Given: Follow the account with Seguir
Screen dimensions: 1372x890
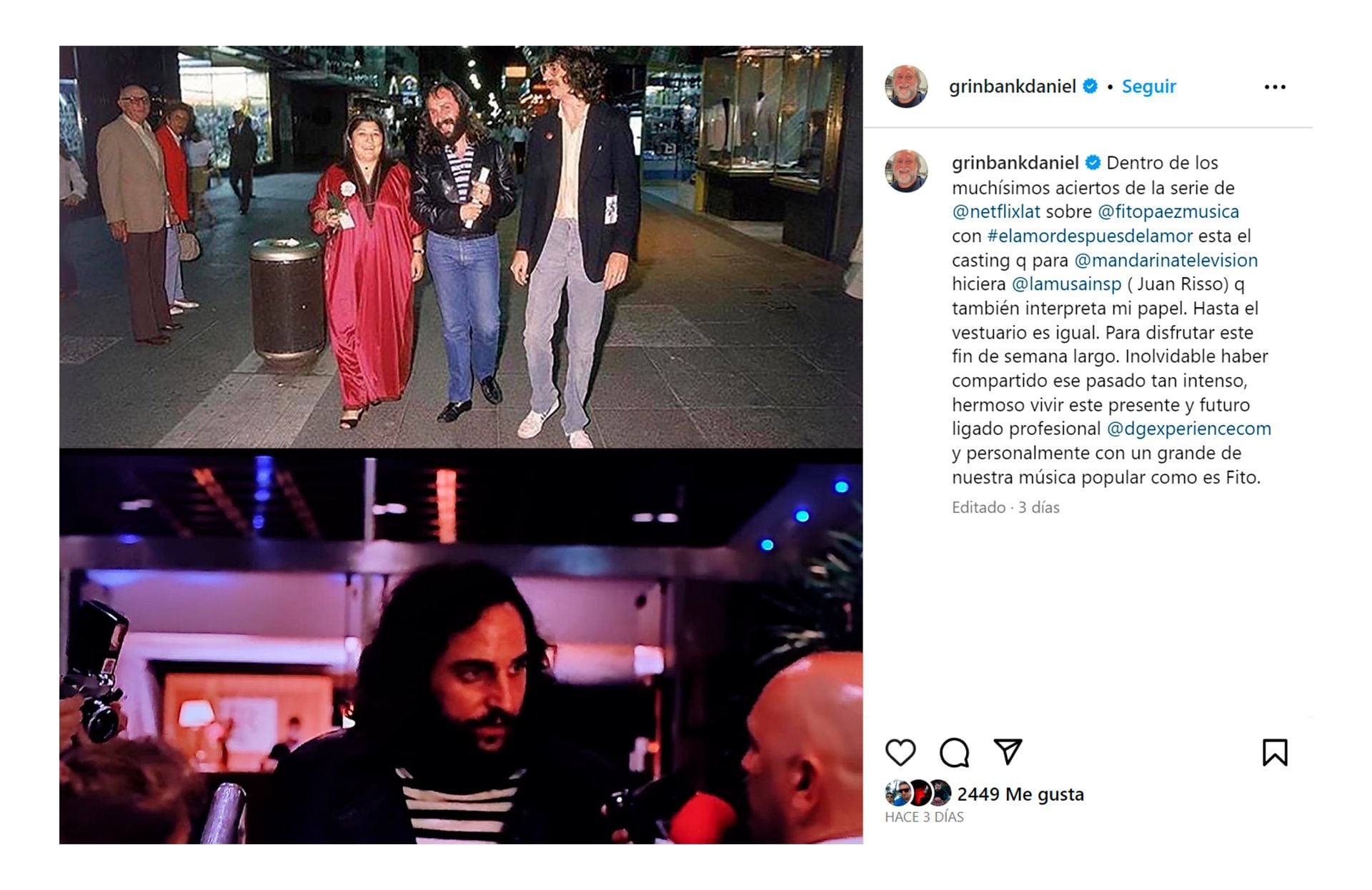Looking at the screenshot, I should (1148, 86).
